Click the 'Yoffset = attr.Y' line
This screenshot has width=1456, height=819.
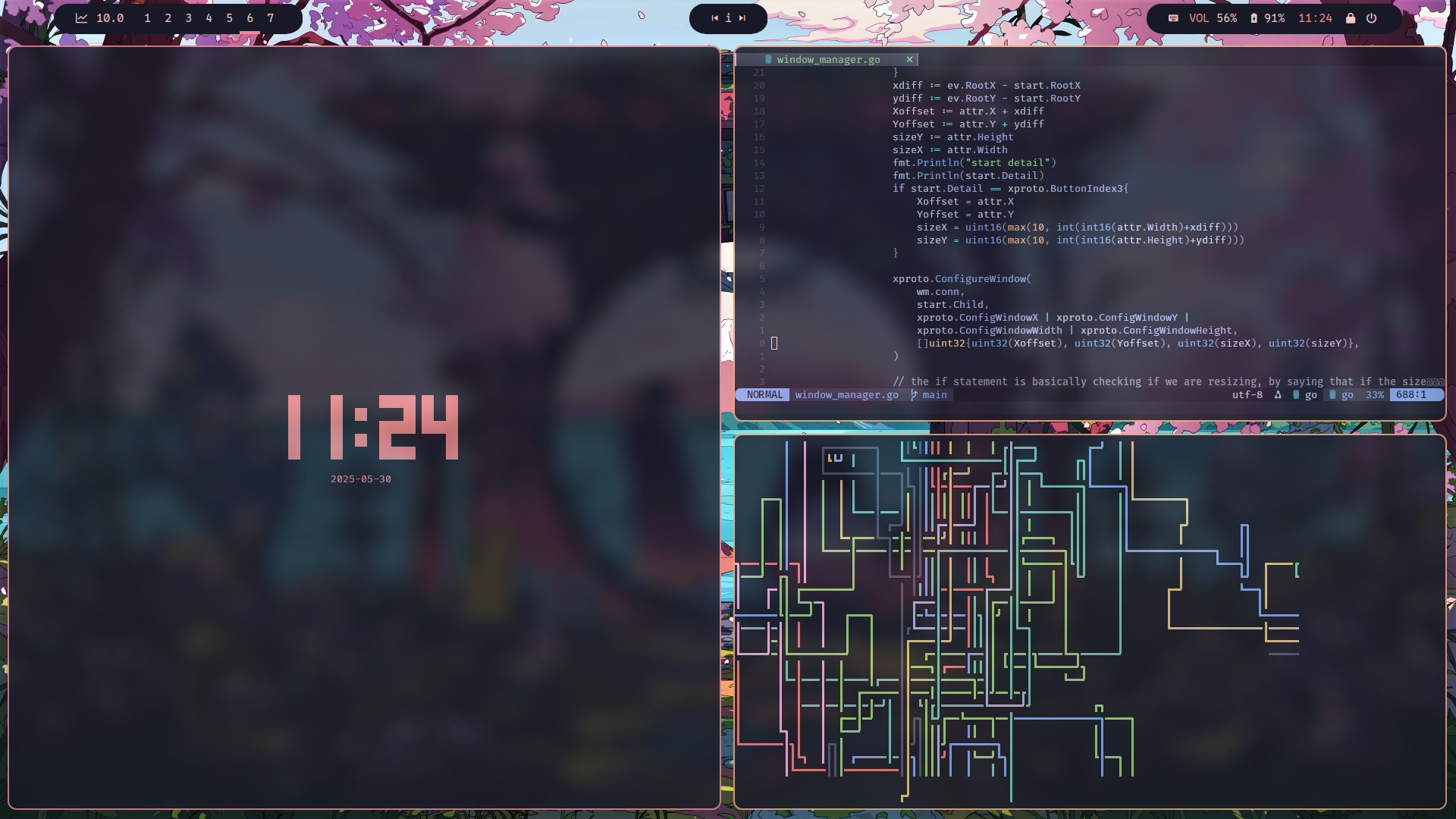point(965,214)
